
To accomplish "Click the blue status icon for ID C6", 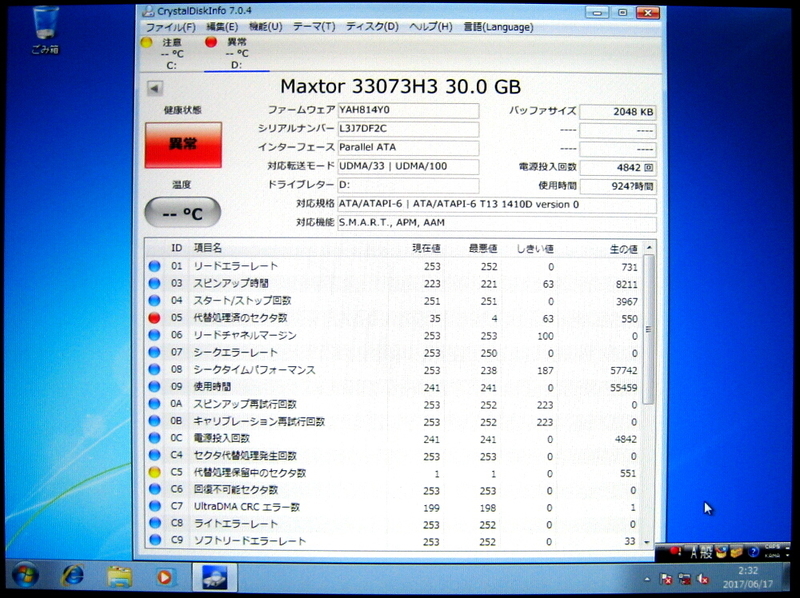I will (155, 490).
